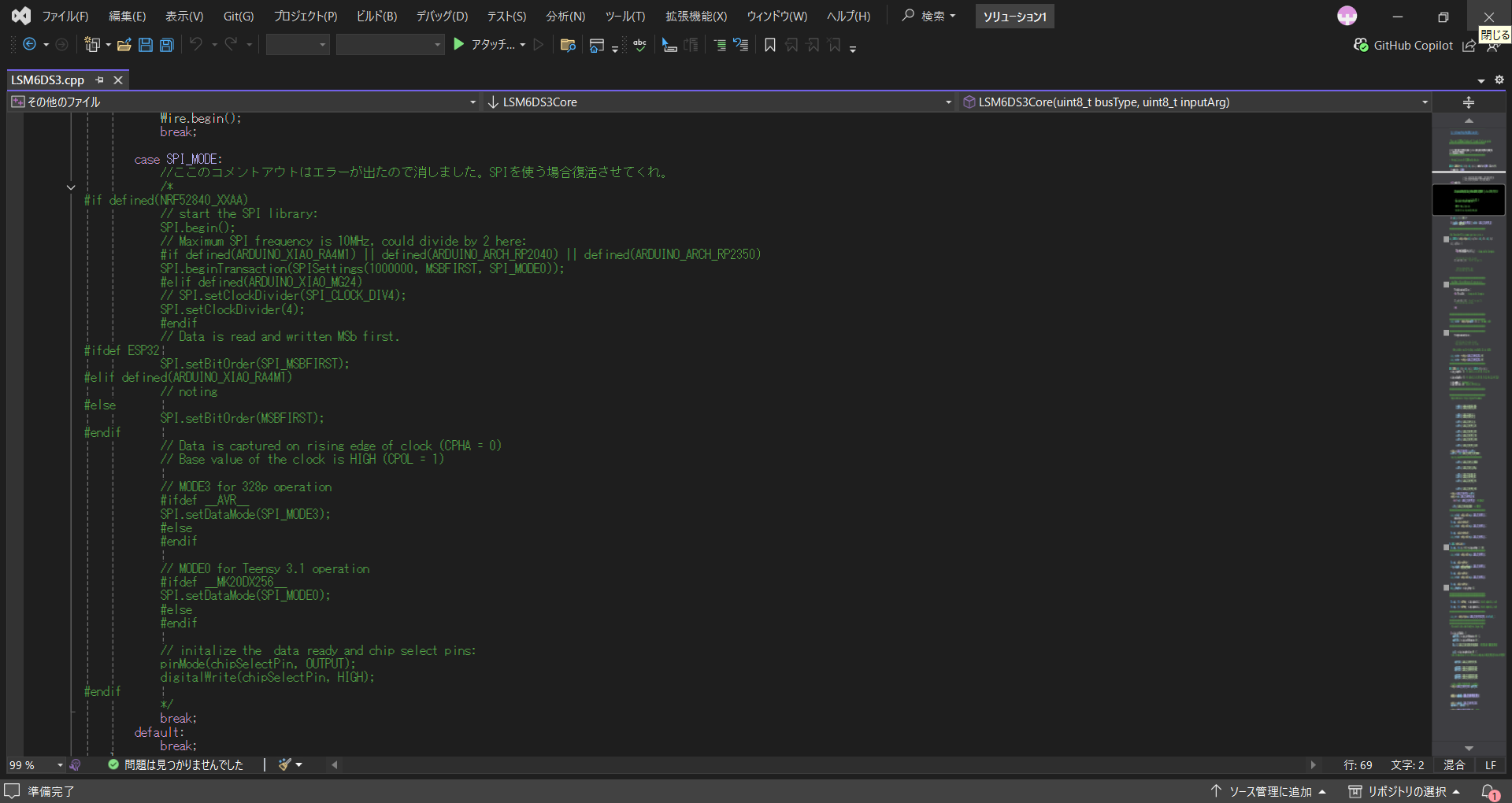Viewport: 1512px width, 803px height.
Task: Expand the new project dropdown arrow
Action: tap(108, 45)
